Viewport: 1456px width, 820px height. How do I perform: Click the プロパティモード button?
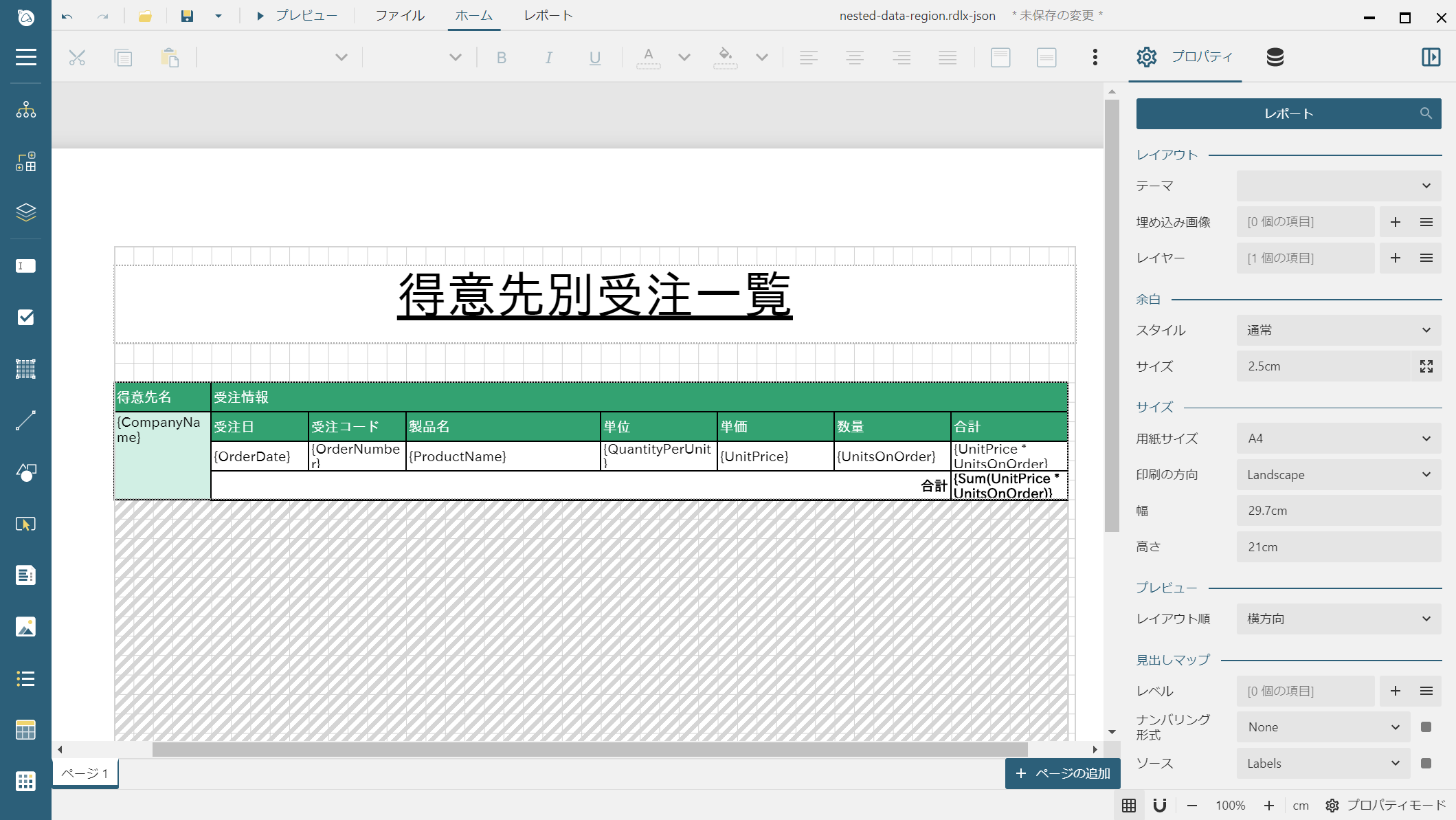1385,805
